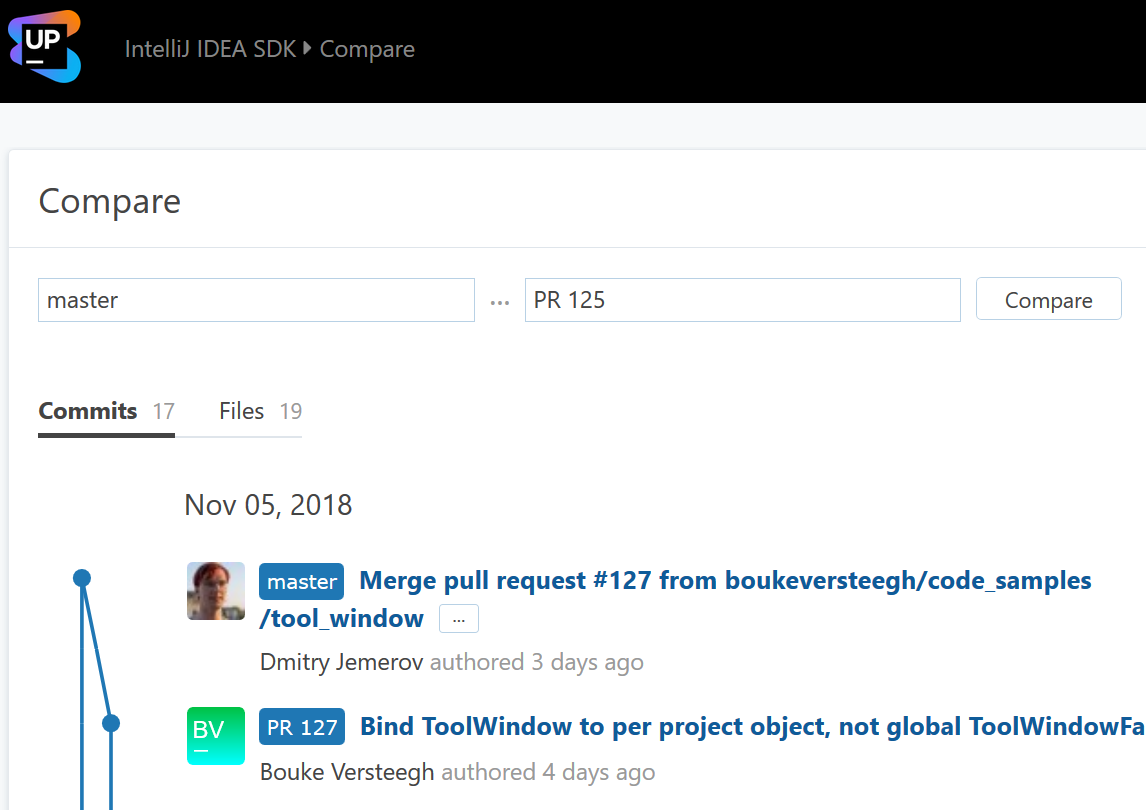
Task: Open IntelliJ IDEA SDK project breadcrumb
Action: coord(210,49)
